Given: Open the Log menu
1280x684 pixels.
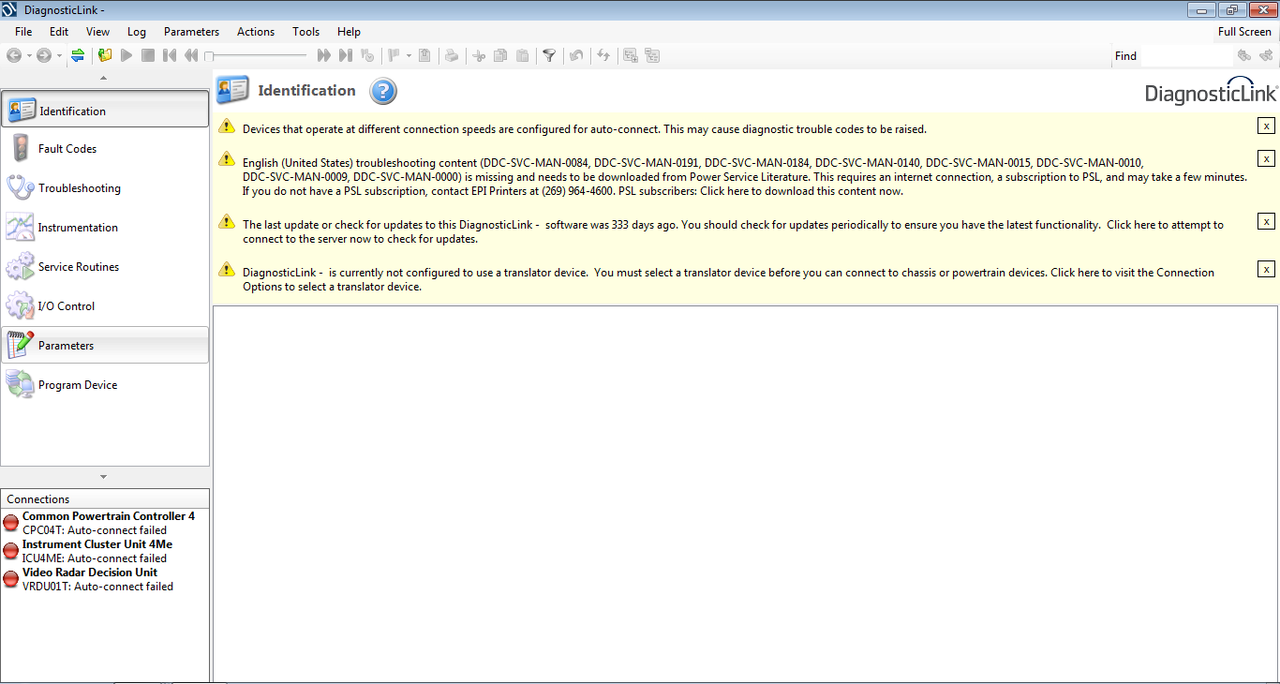Looking at the screenshot, I should (137, 32).
